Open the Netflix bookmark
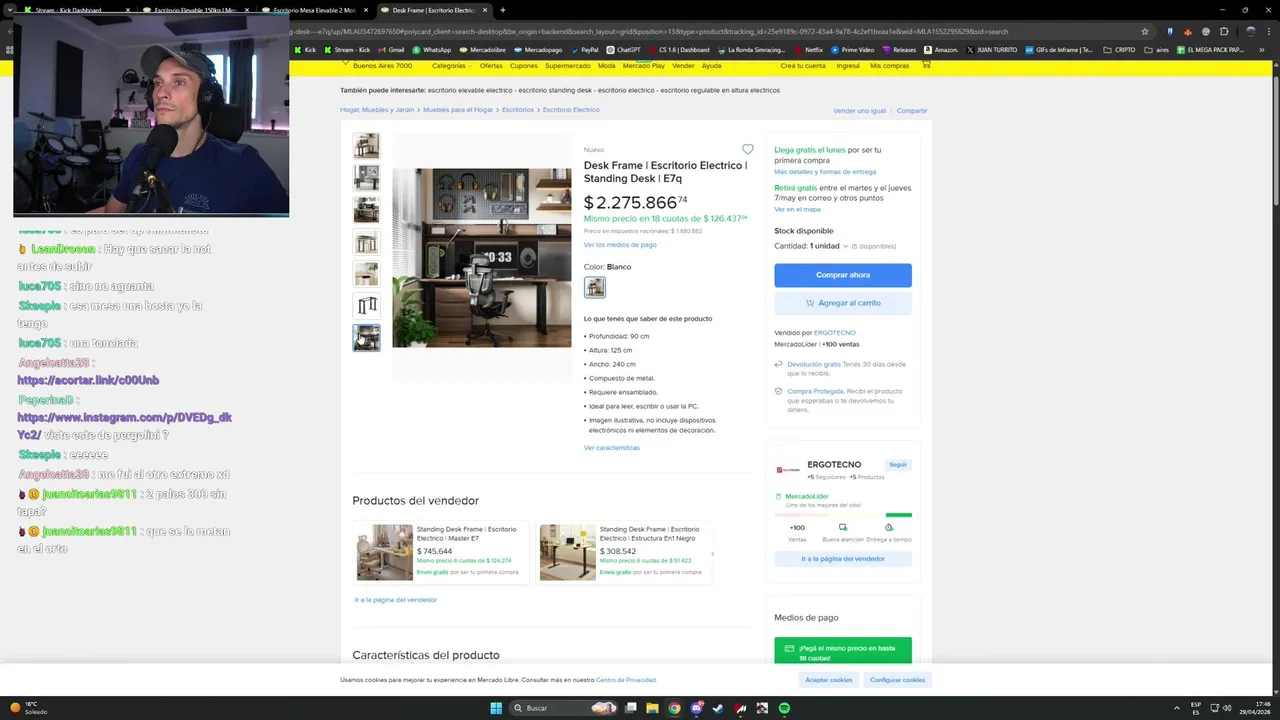1280x720 pixels. (x=809, y=49)
